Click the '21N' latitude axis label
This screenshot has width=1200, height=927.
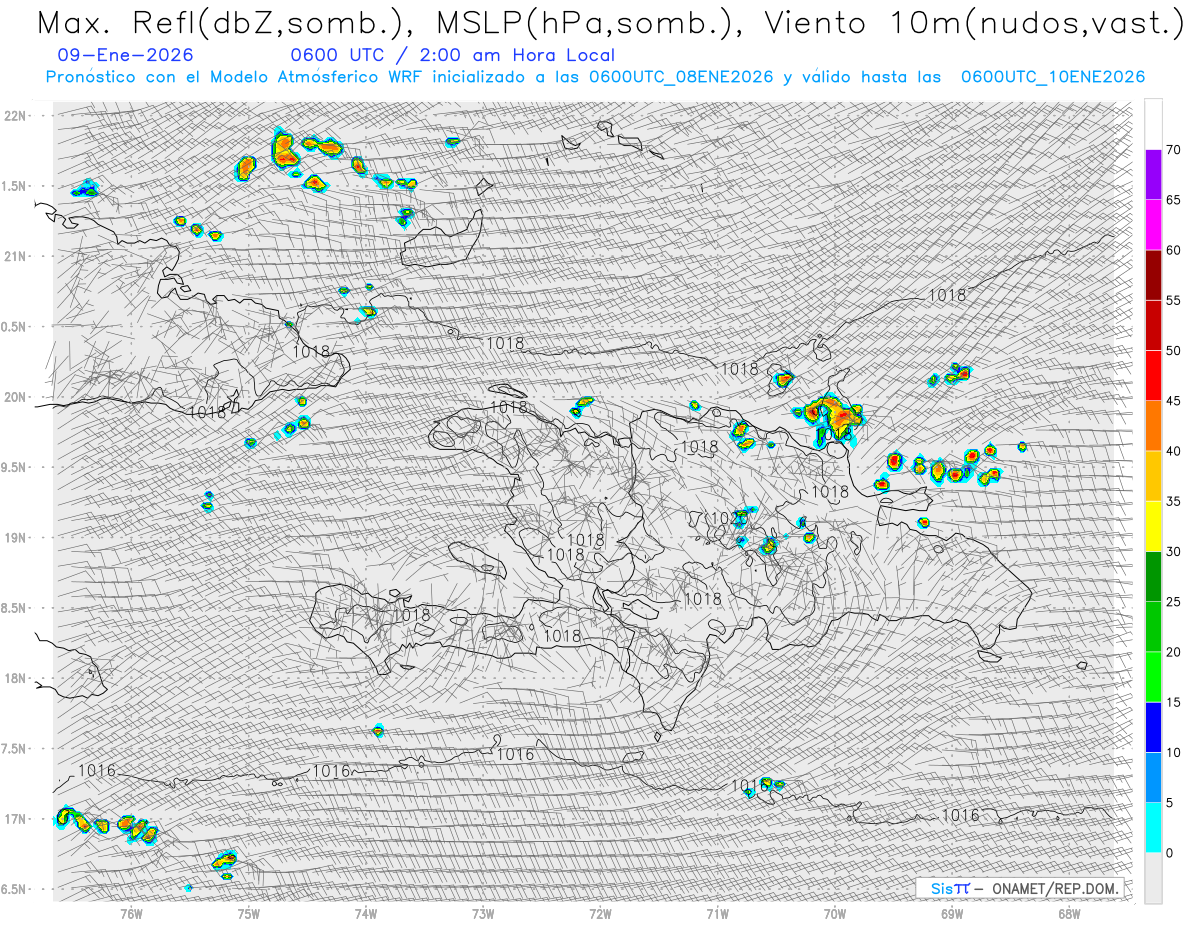click(x=15, y=256)
